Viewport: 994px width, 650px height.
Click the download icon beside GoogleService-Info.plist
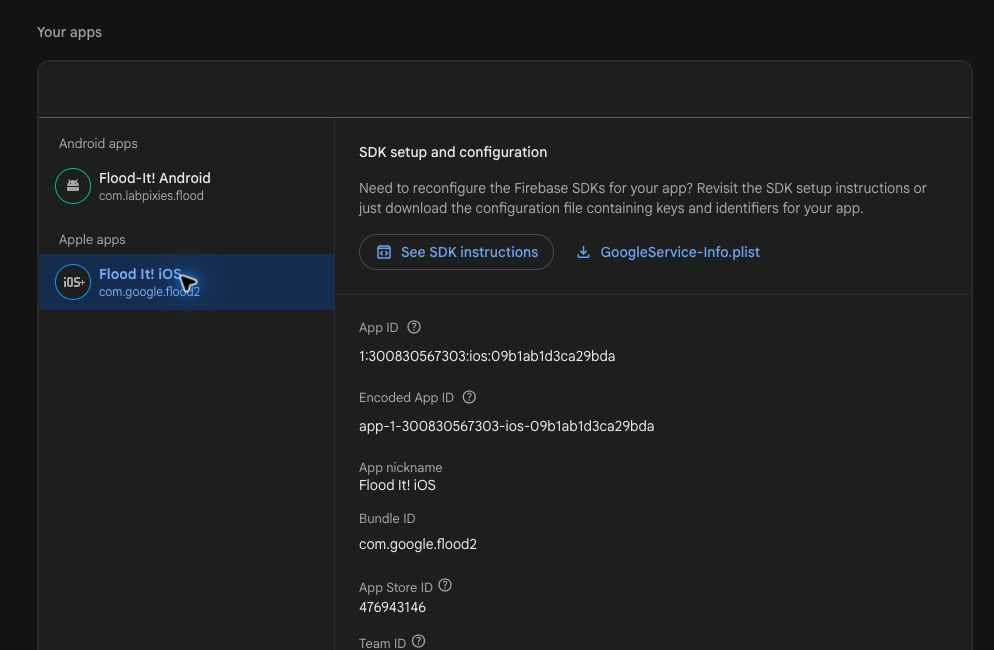pos(583,252)
